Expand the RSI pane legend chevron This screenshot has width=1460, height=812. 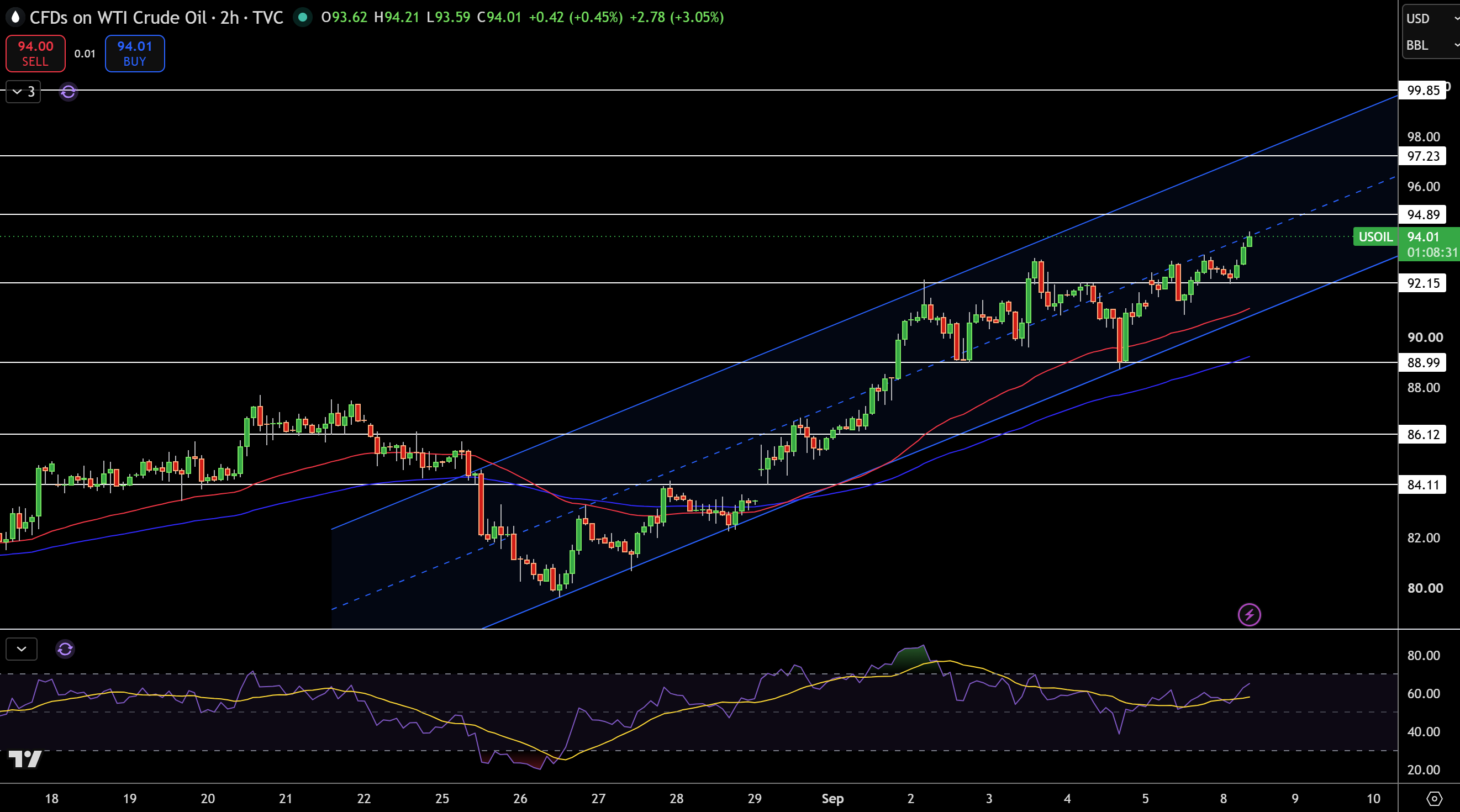click(x=22, y=649)
